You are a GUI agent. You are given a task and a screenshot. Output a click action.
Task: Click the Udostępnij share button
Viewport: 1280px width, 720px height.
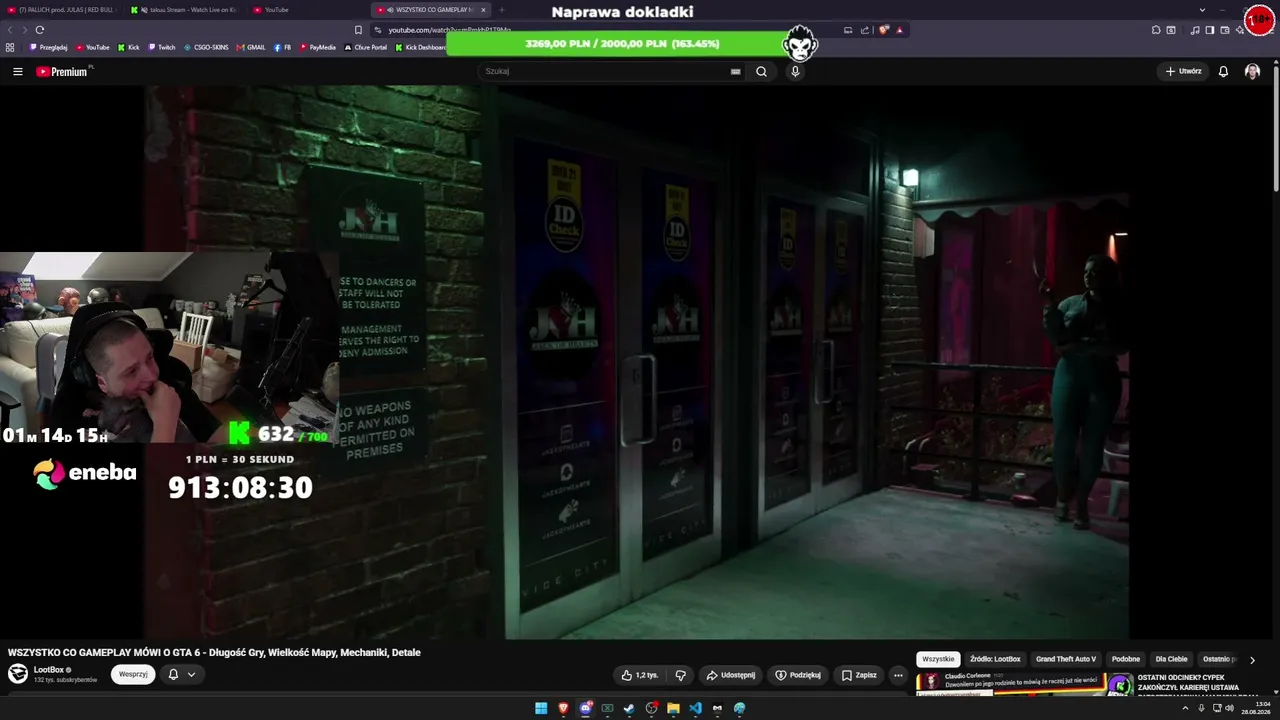click(x=731, y=675)
